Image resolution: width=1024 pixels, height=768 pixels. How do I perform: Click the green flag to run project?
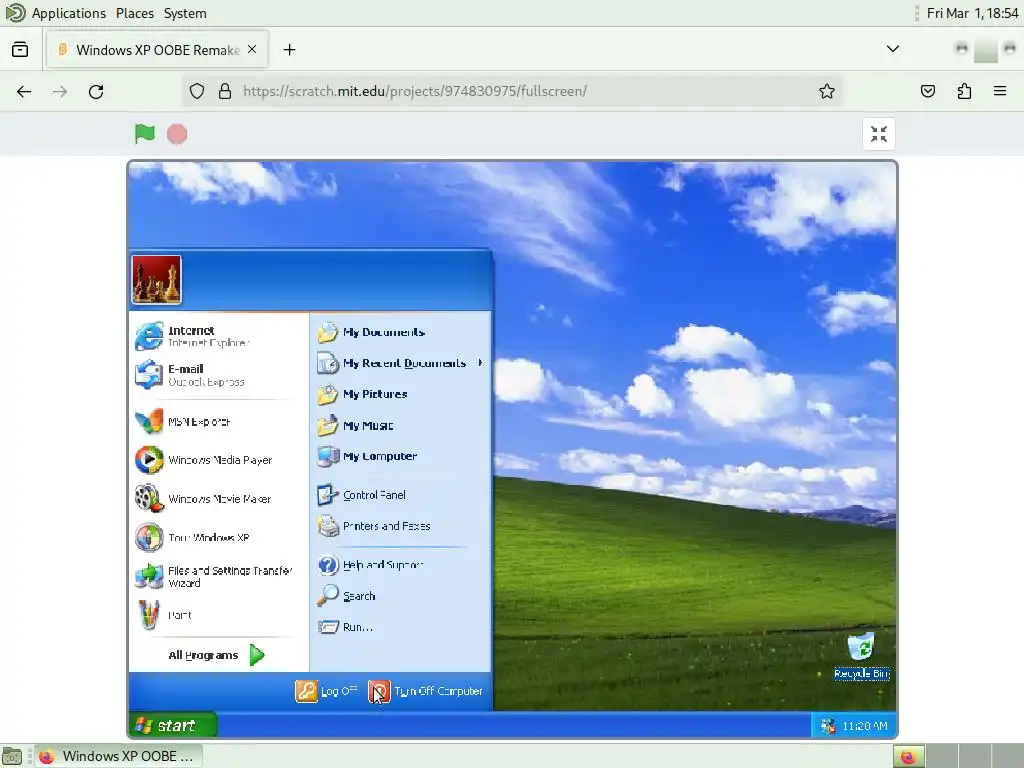(x=144, y=134)
